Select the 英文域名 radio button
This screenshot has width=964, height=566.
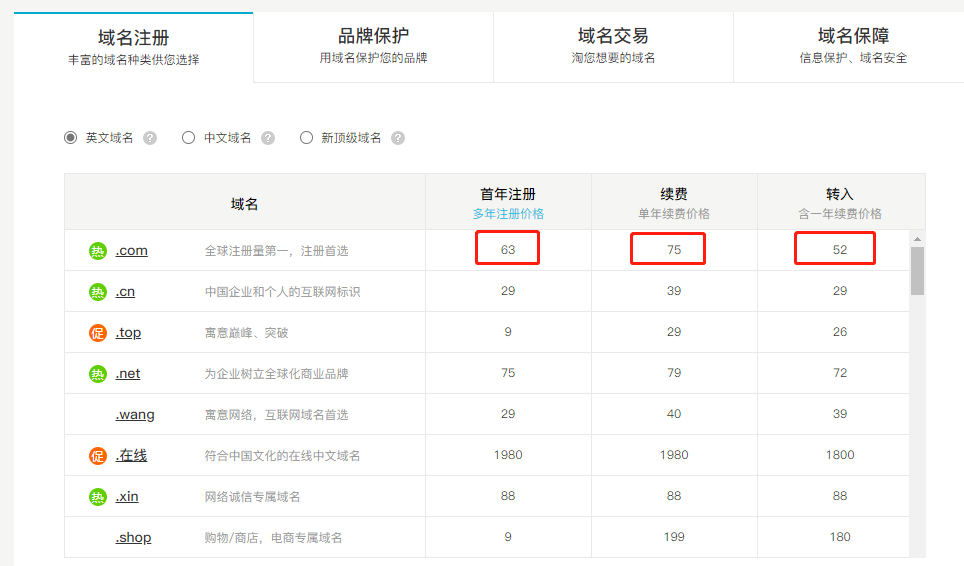[71, 138]
